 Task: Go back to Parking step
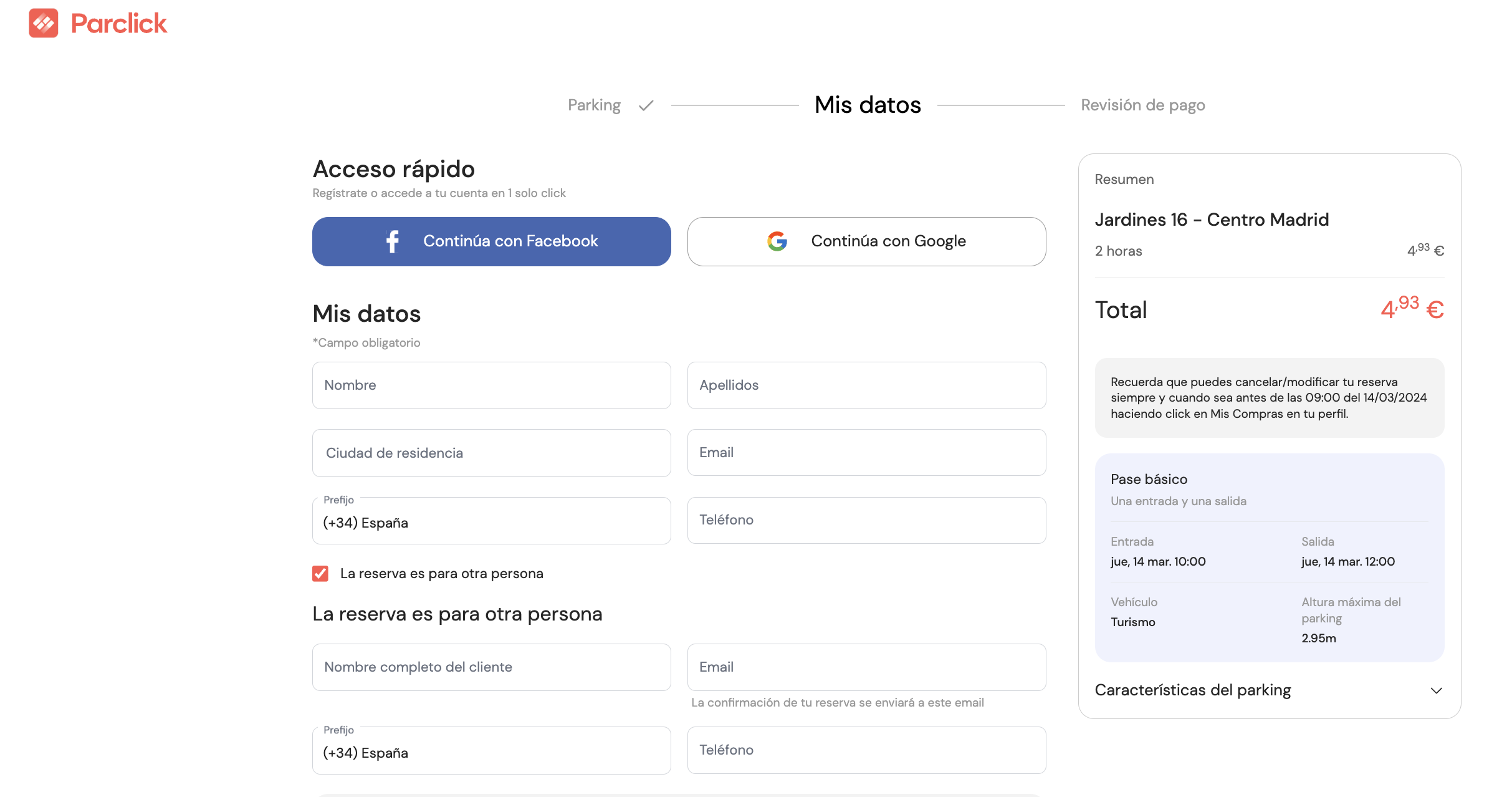pyautogui.click(x=594, y=105)
